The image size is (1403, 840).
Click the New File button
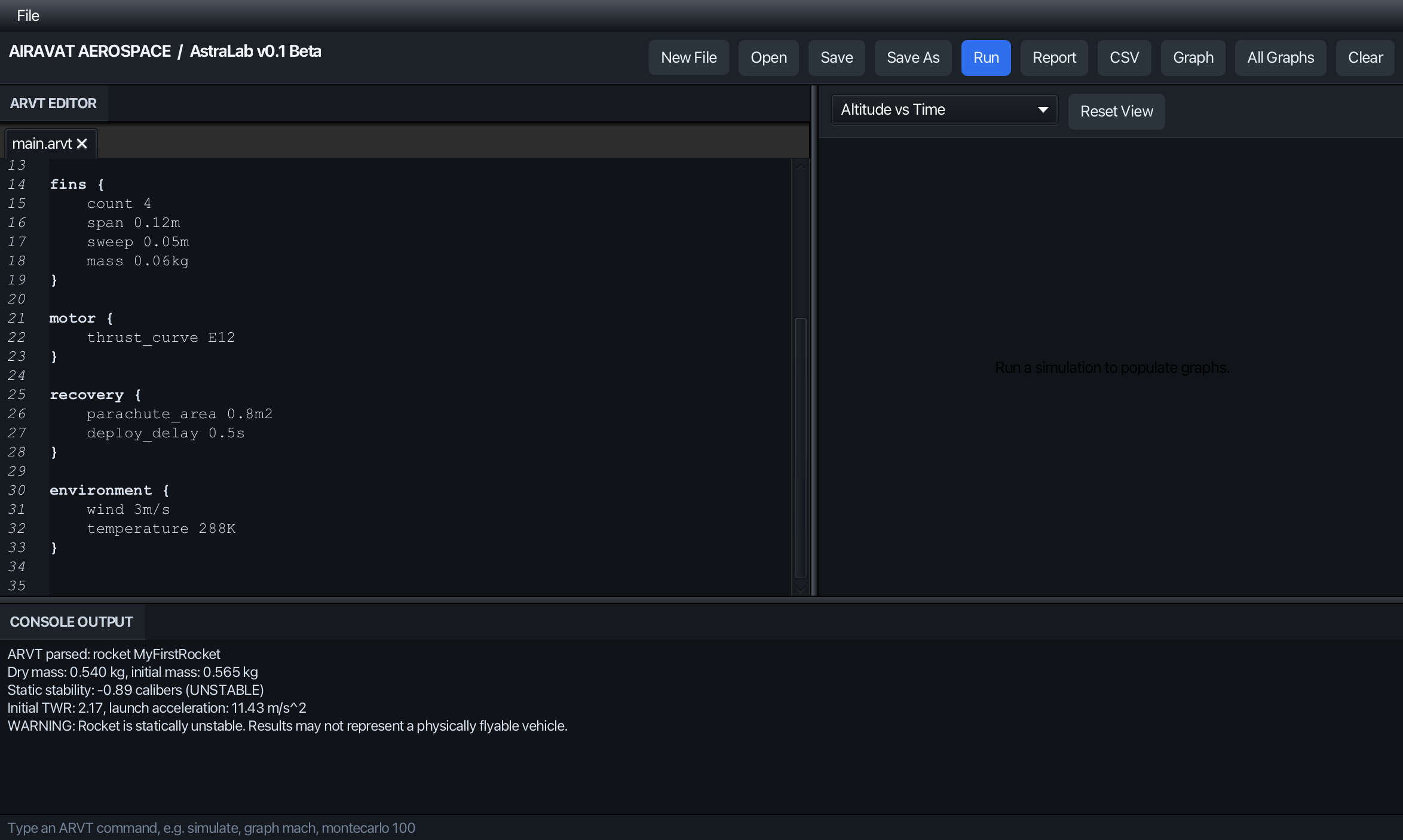click(688, 58)
